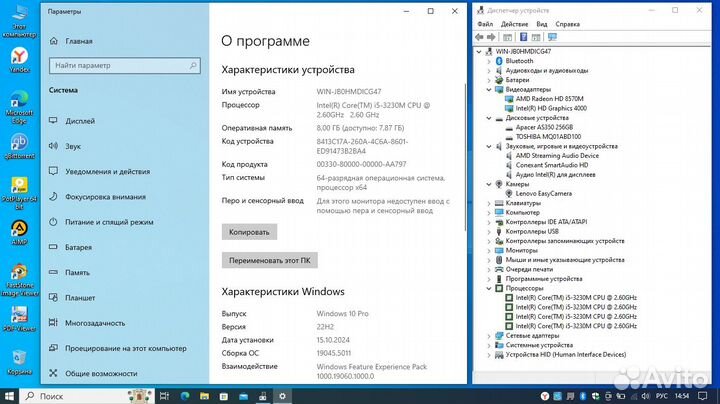Collapse the Видеоадаптеры category
This screenshot has height=404, width=720.
[489, 90]
